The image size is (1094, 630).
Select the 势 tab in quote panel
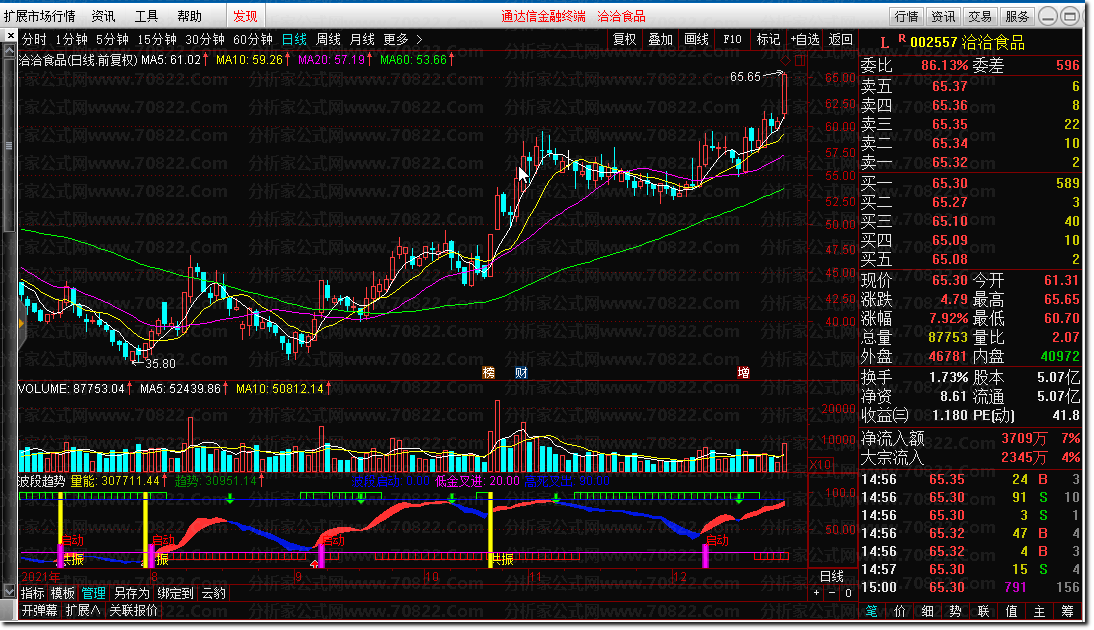click(x=956, y=611)
